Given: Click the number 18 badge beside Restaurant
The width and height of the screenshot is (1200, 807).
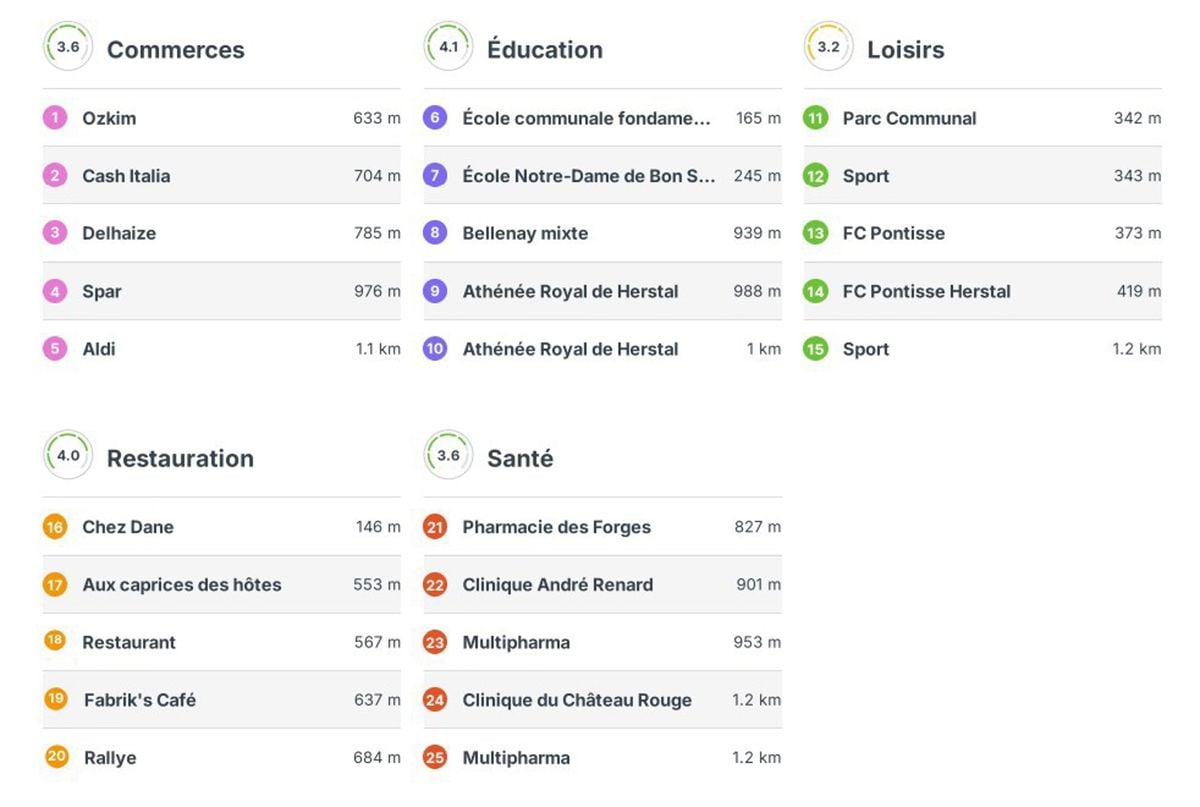Looking at the screenshot, I should tap(56, 640).
